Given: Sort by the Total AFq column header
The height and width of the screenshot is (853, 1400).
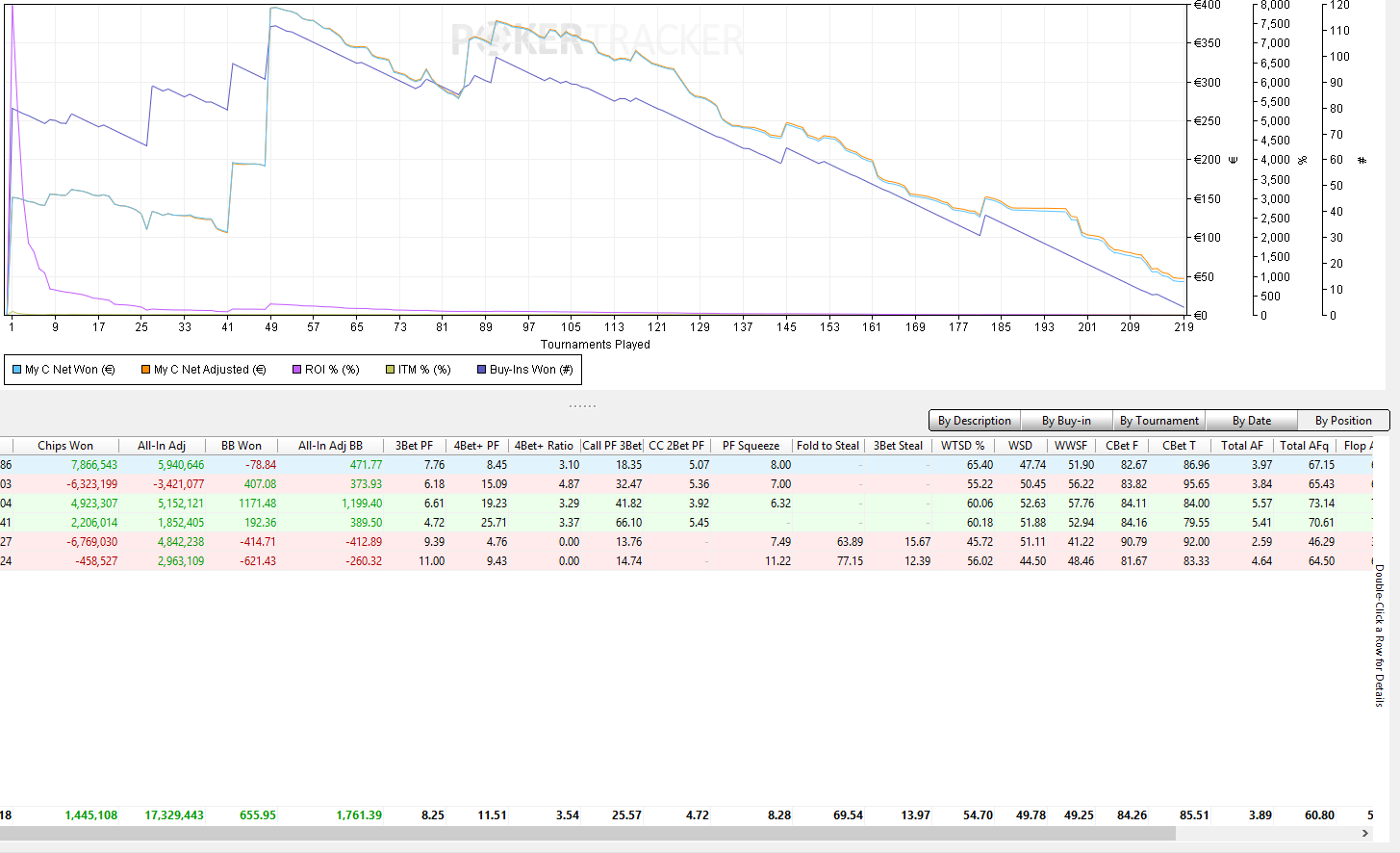Looking at the screenshot, I should (1304, 446).
